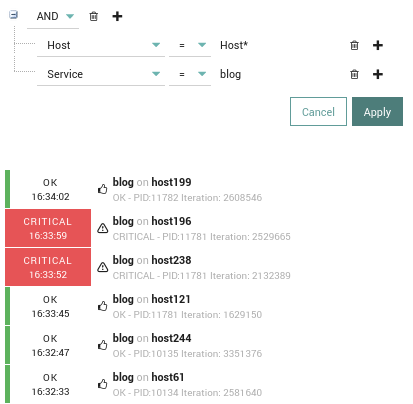Screen dimensions: 413x404
Task: Open the AND operator dropdown
Action: 53,16
